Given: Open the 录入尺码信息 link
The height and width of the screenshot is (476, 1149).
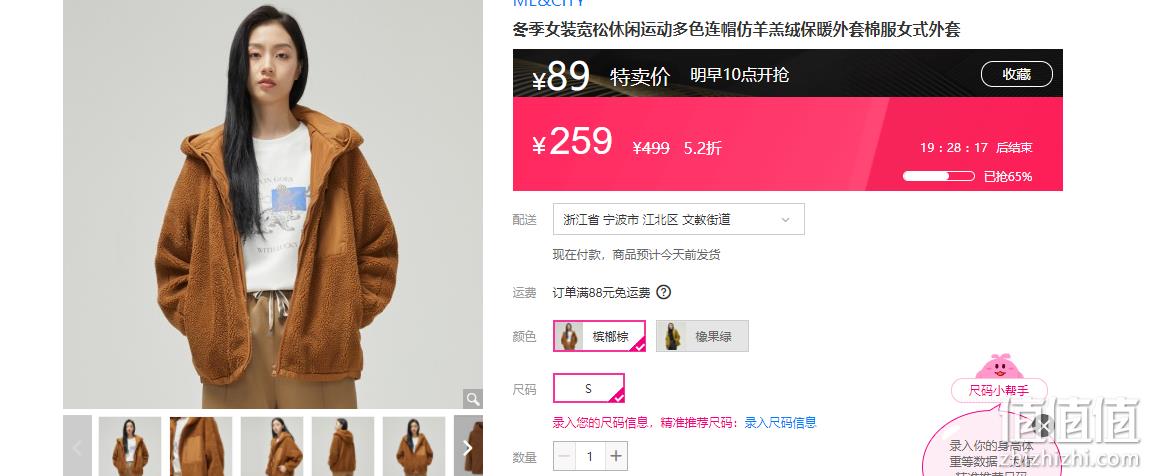Looking at the screenshot, I should [780, 423].
